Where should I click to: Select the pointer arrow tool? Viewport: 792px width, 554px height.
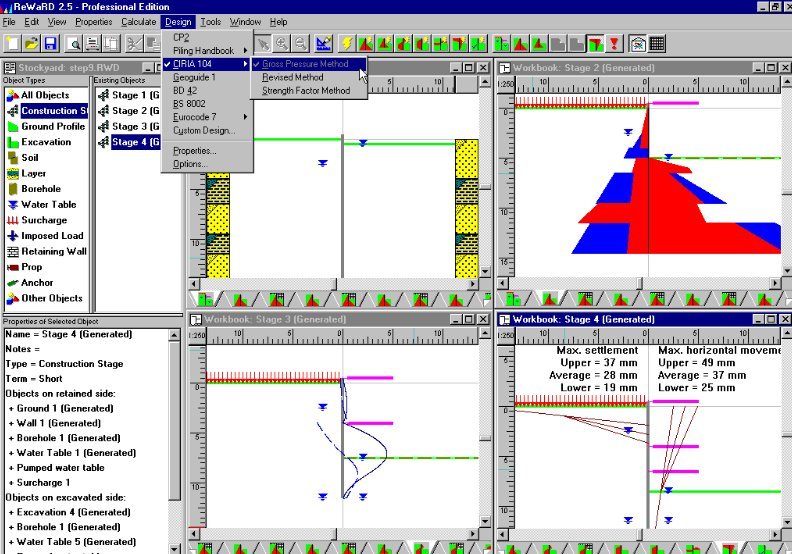(263, 44)
